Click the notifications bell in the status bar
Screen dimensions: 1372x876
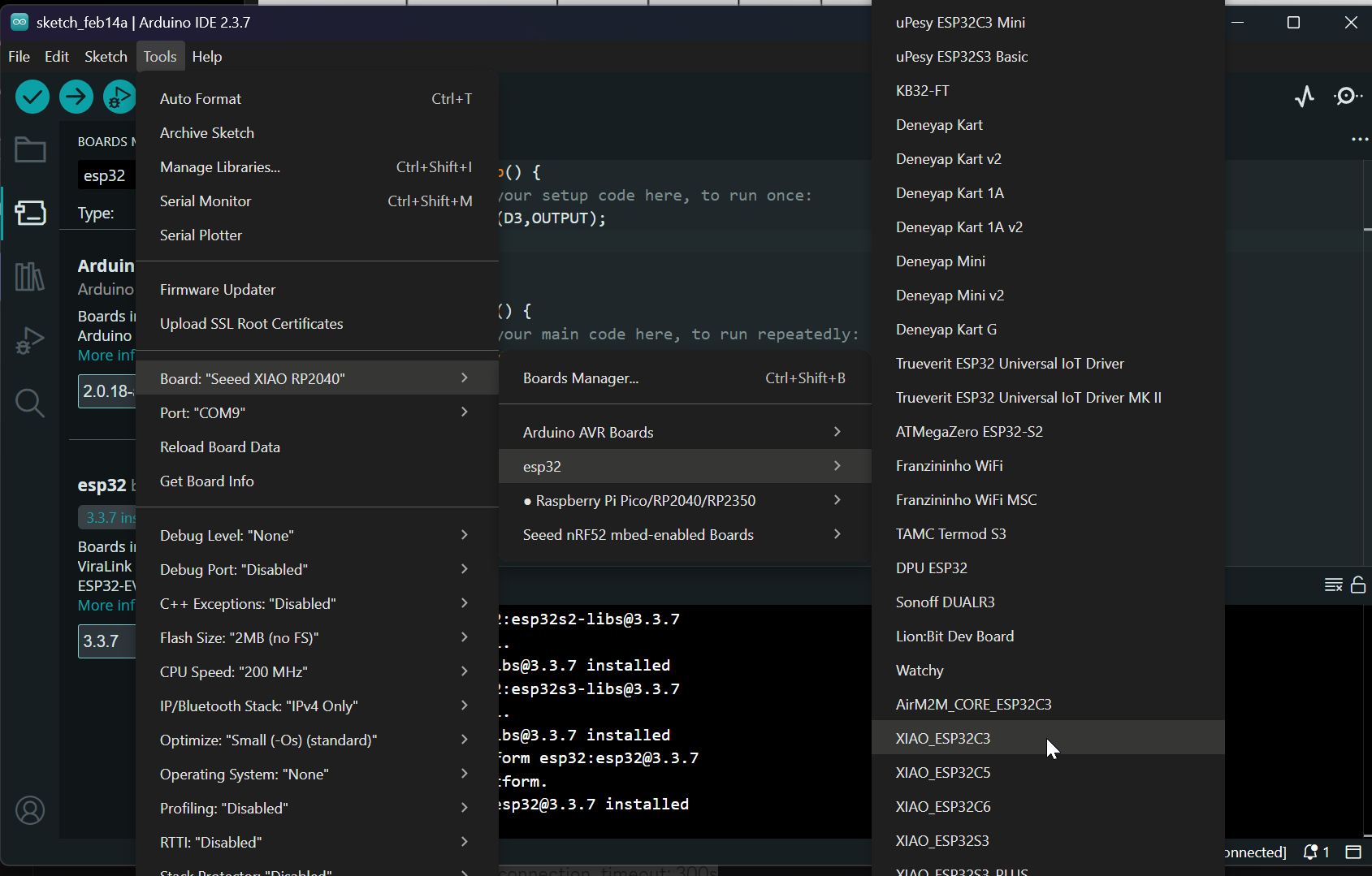1312,852
